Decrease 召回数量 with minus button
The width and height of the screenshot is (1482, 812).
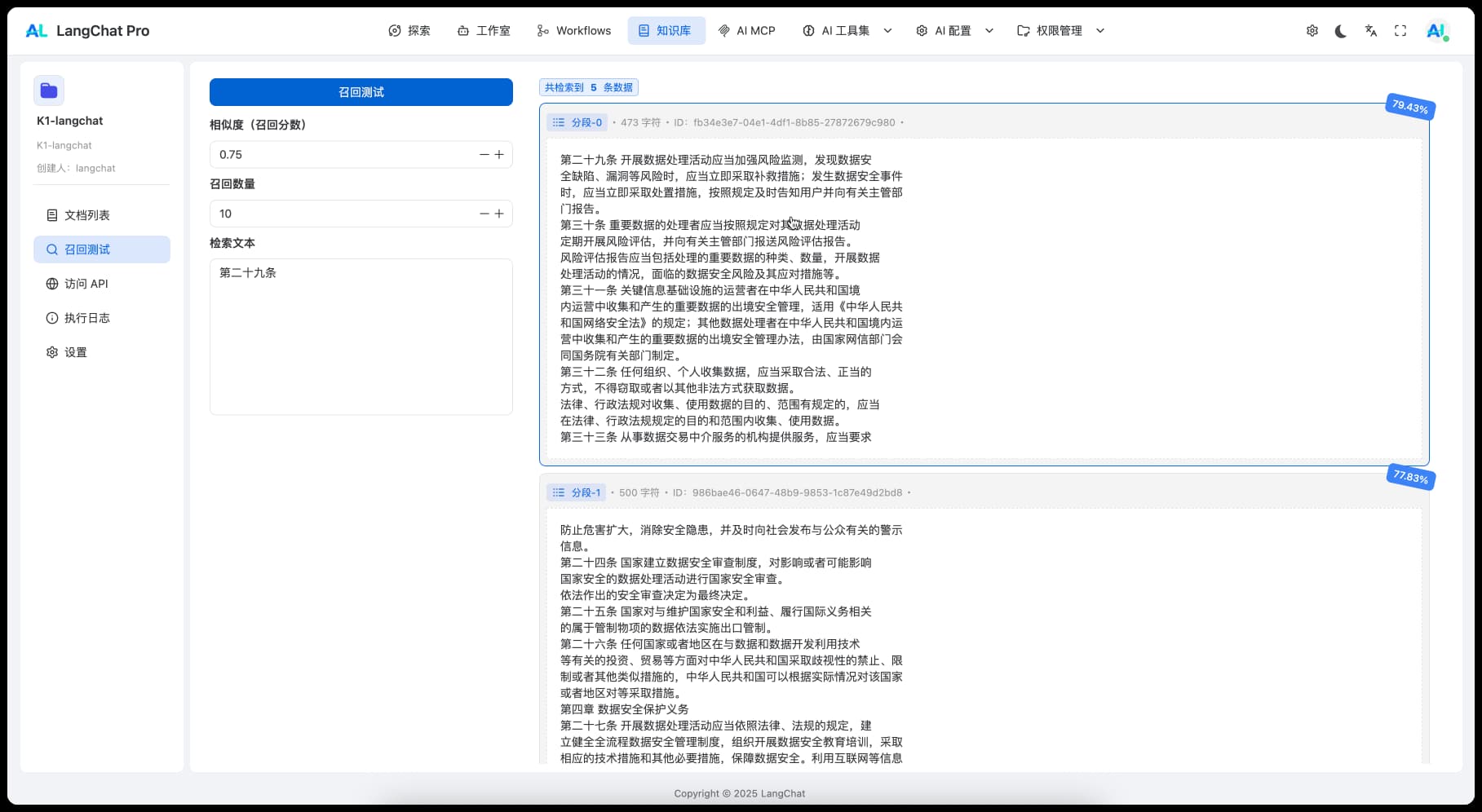coord(484,214)
